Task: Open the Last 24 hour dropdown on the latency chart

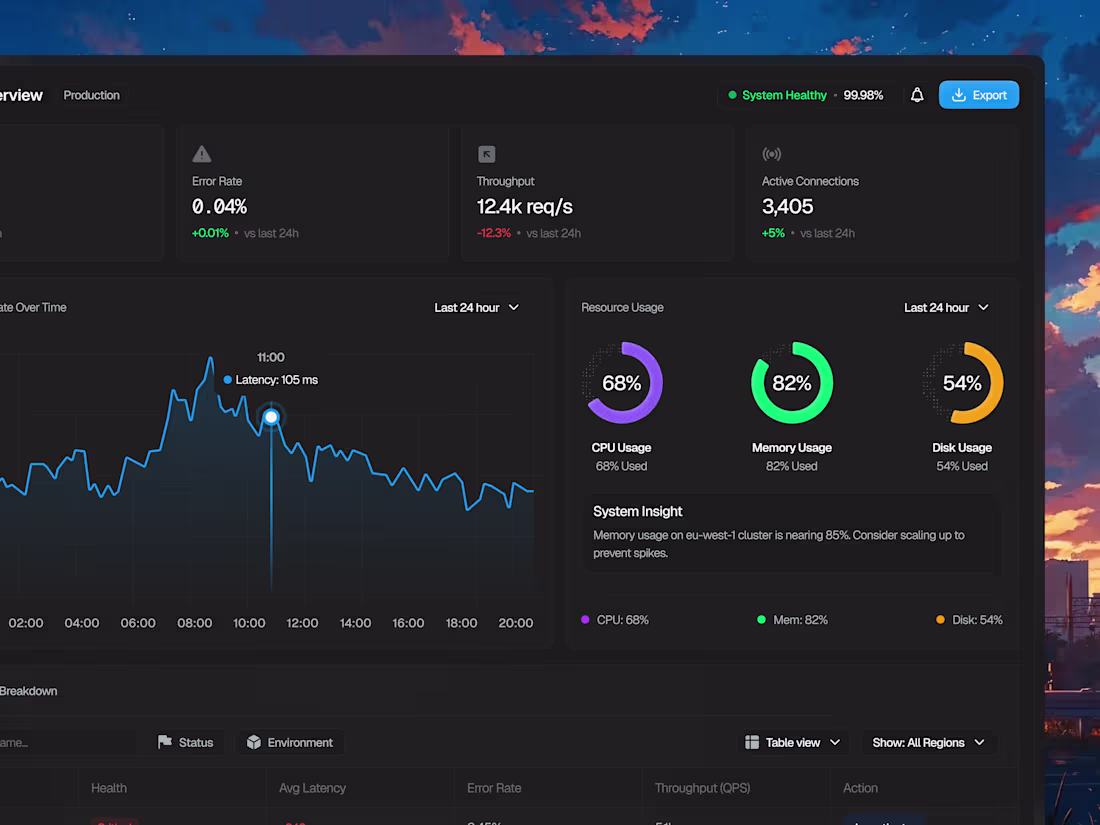Action: point(476,307)
